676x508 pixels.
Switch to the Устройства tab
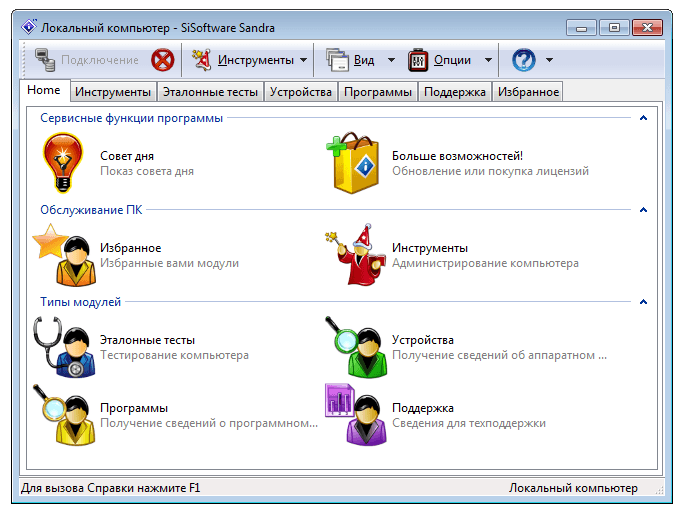click(300, 92)
